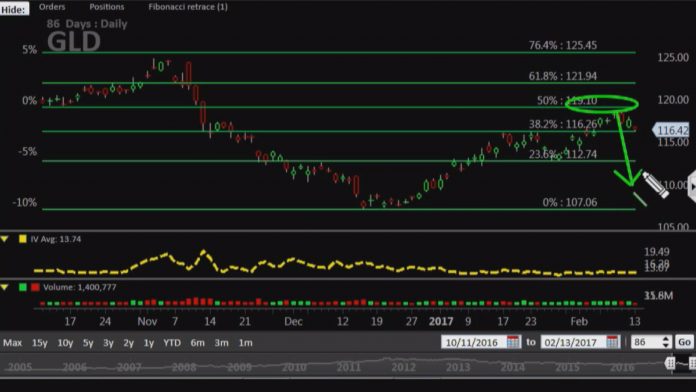Select the Max time range

(x=12, y=343)
